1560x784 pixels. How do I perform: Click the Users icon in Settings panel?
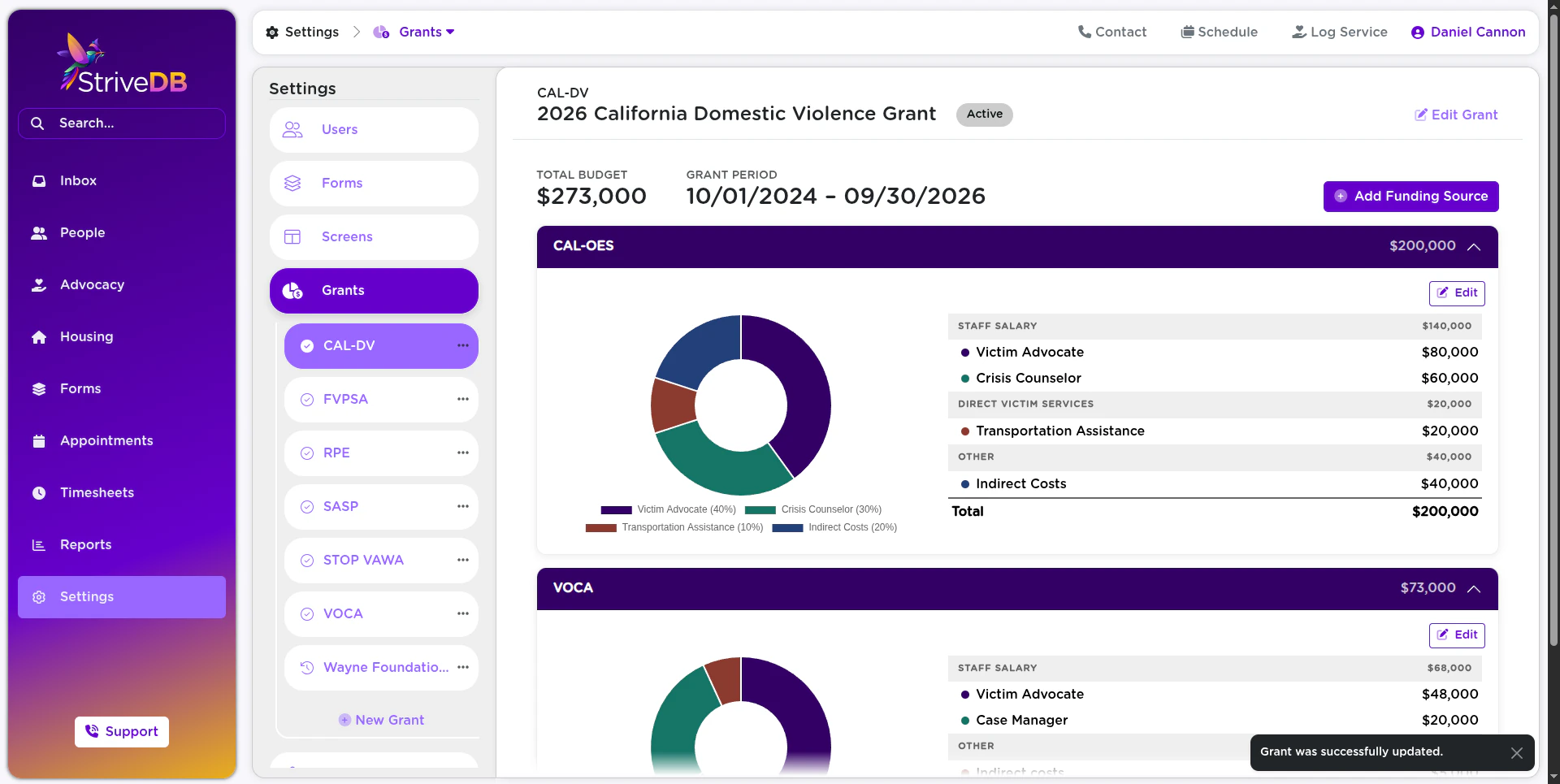click(292, 130)
